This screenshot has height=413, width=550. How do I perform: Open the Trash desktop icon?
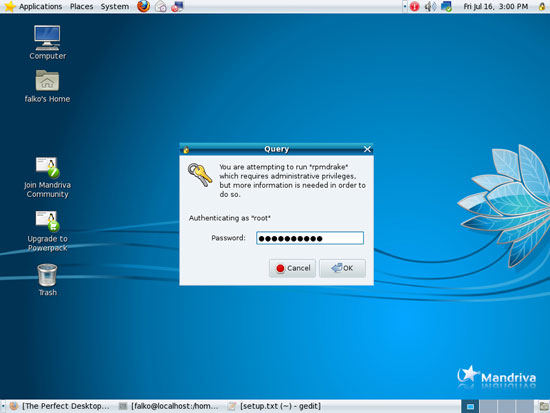(x=47, y=280)
